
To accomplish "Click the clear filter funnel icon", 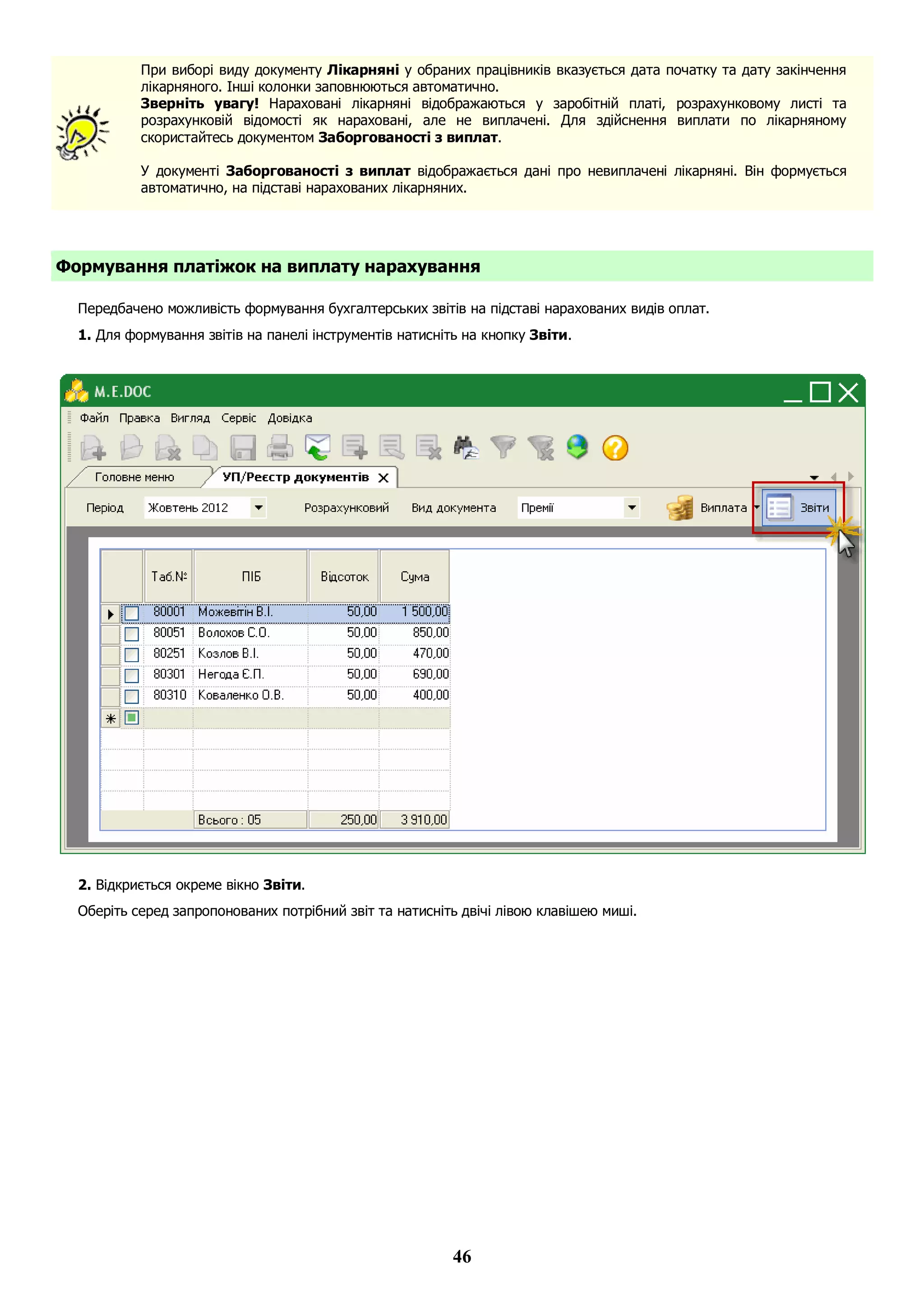I will point(541,447).
